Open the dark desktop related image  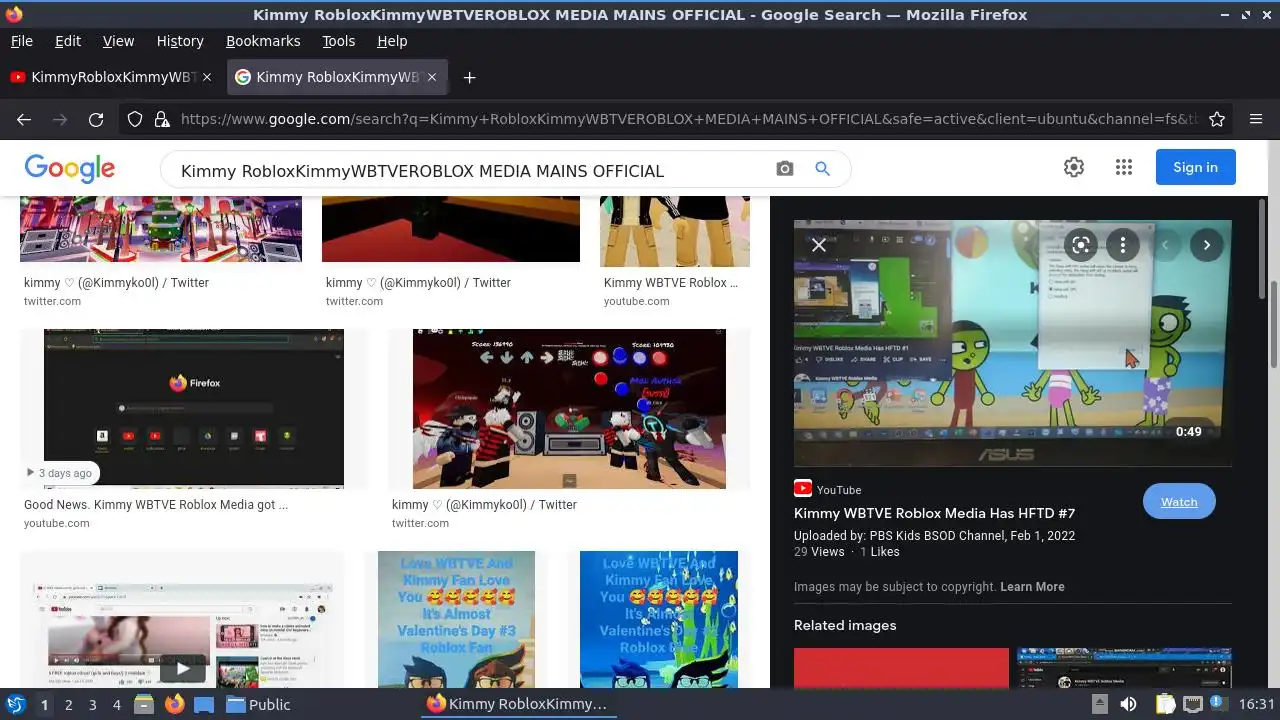(x=1124, y=668)
